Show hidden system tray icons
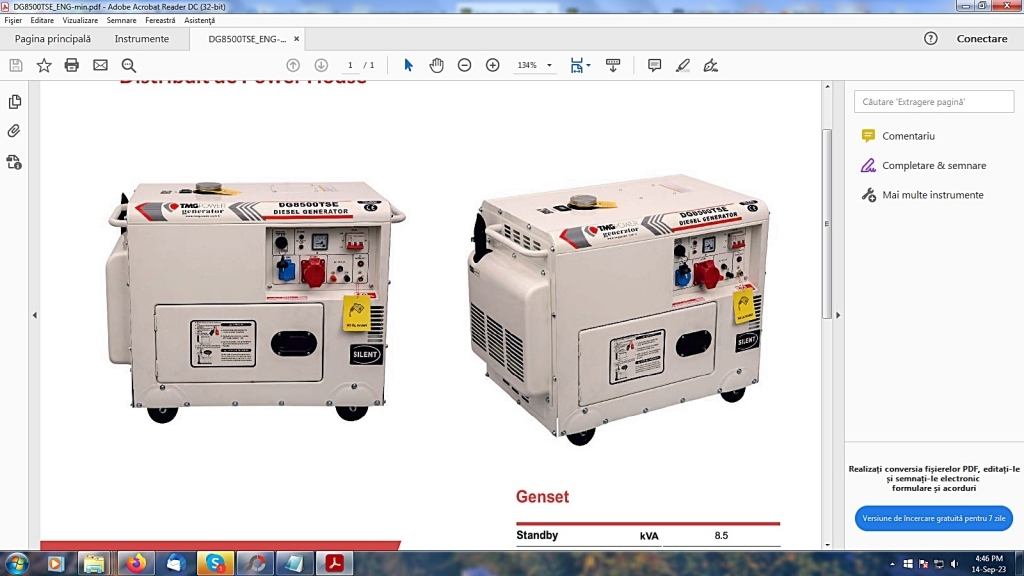The image size is (1024, 576). (892, 564)
